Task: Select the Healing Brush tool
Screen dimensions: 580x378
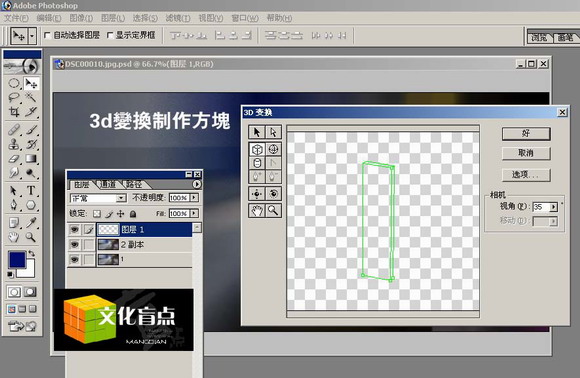Action: point(14,130)
